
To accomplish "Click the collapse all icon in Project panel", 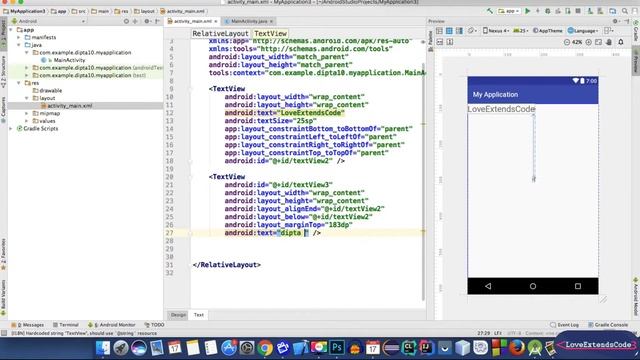I will 135,21.
